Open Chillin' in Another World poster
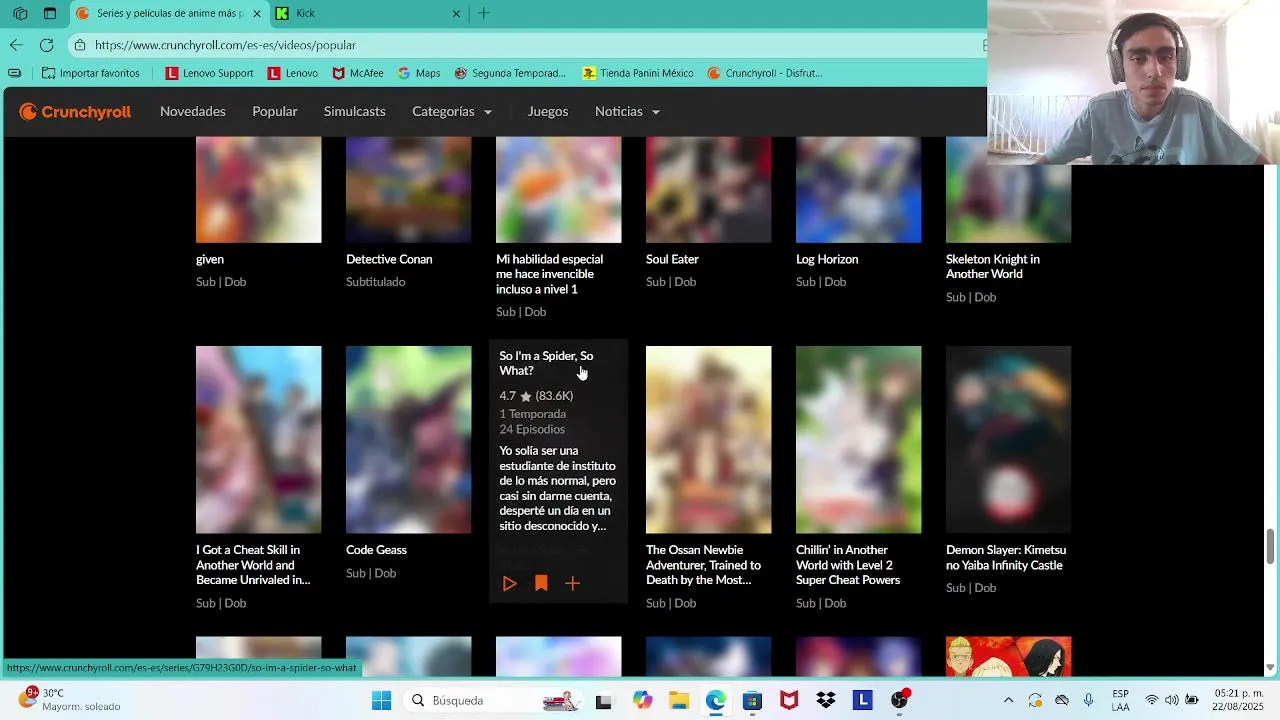Image resolution: width=1280 pixels, height=720 pixels. pos(858,440)
